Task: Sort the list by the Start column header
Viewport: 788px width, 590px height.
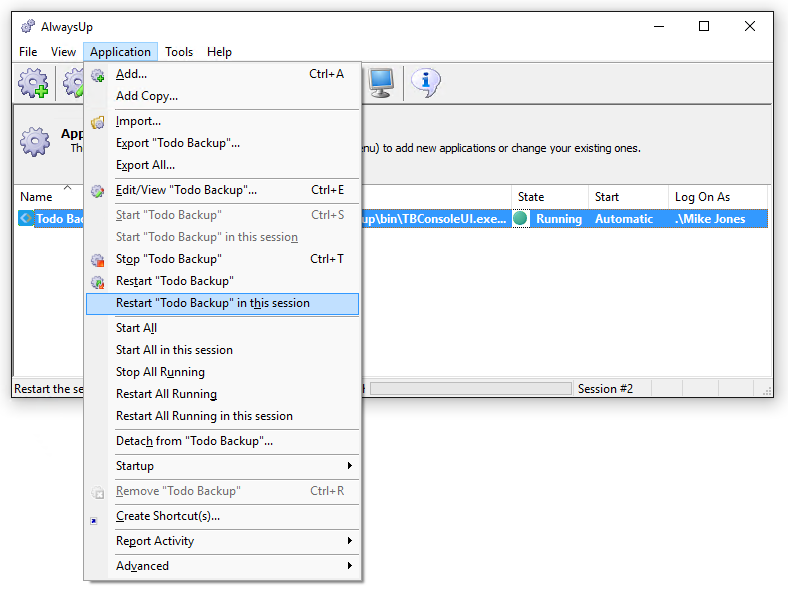Action: pos(628,196)
